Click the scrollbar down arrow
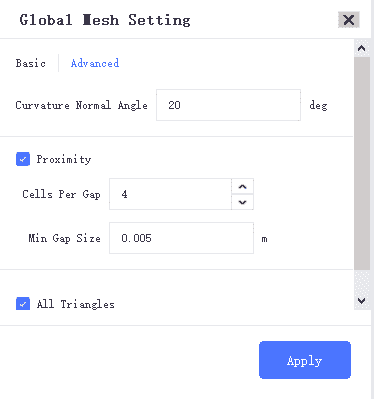 pos(362,301)
